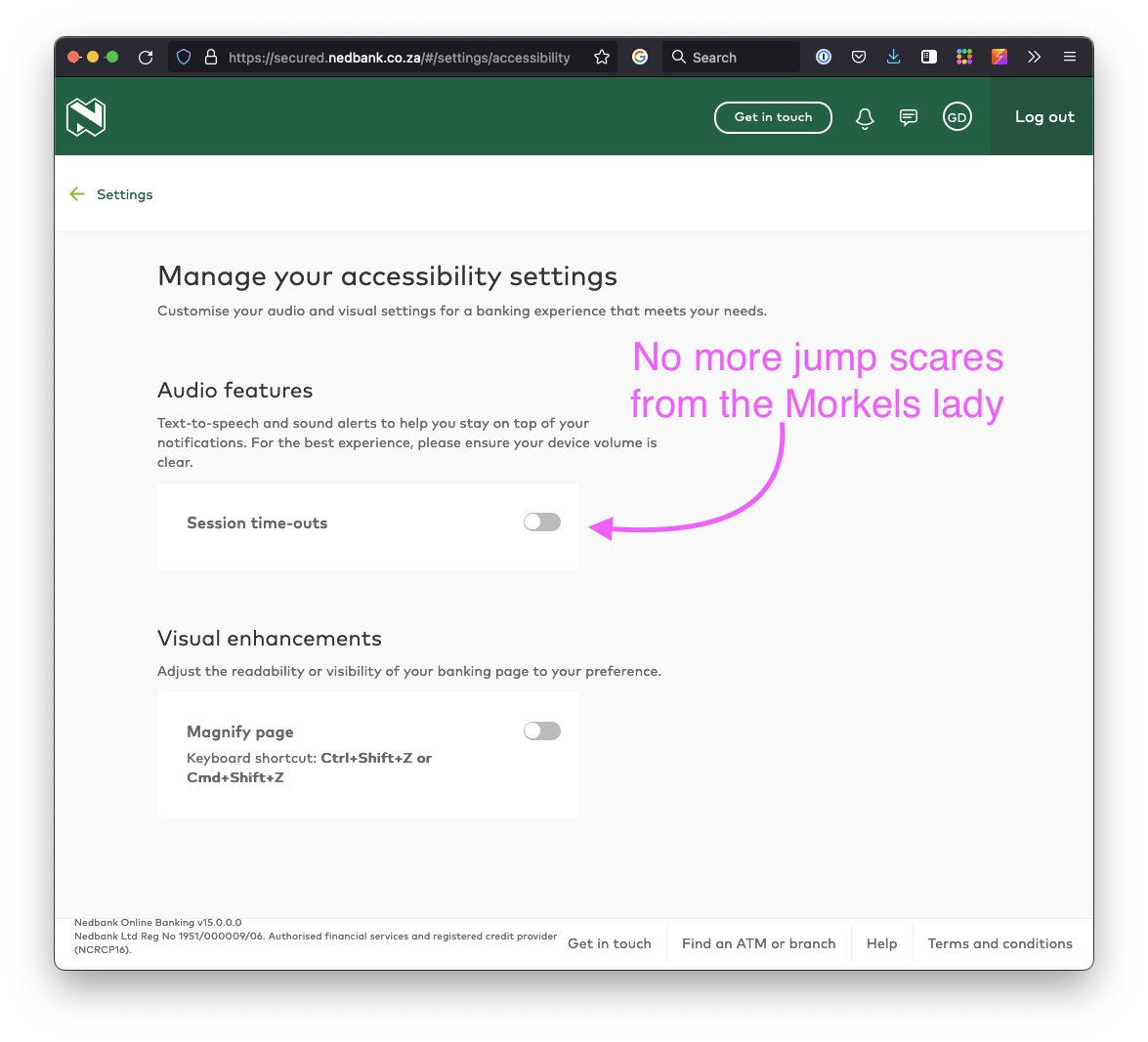
Task: Toggle the Session time-outs switch
Action: click(542, 521)
